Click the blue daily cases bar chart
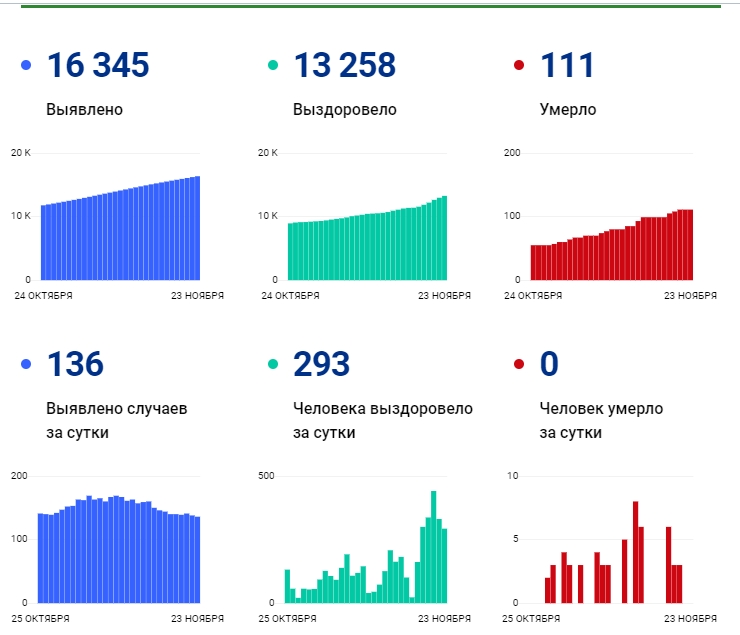This screenshot has width=740, height=635. tap(119, 549)
